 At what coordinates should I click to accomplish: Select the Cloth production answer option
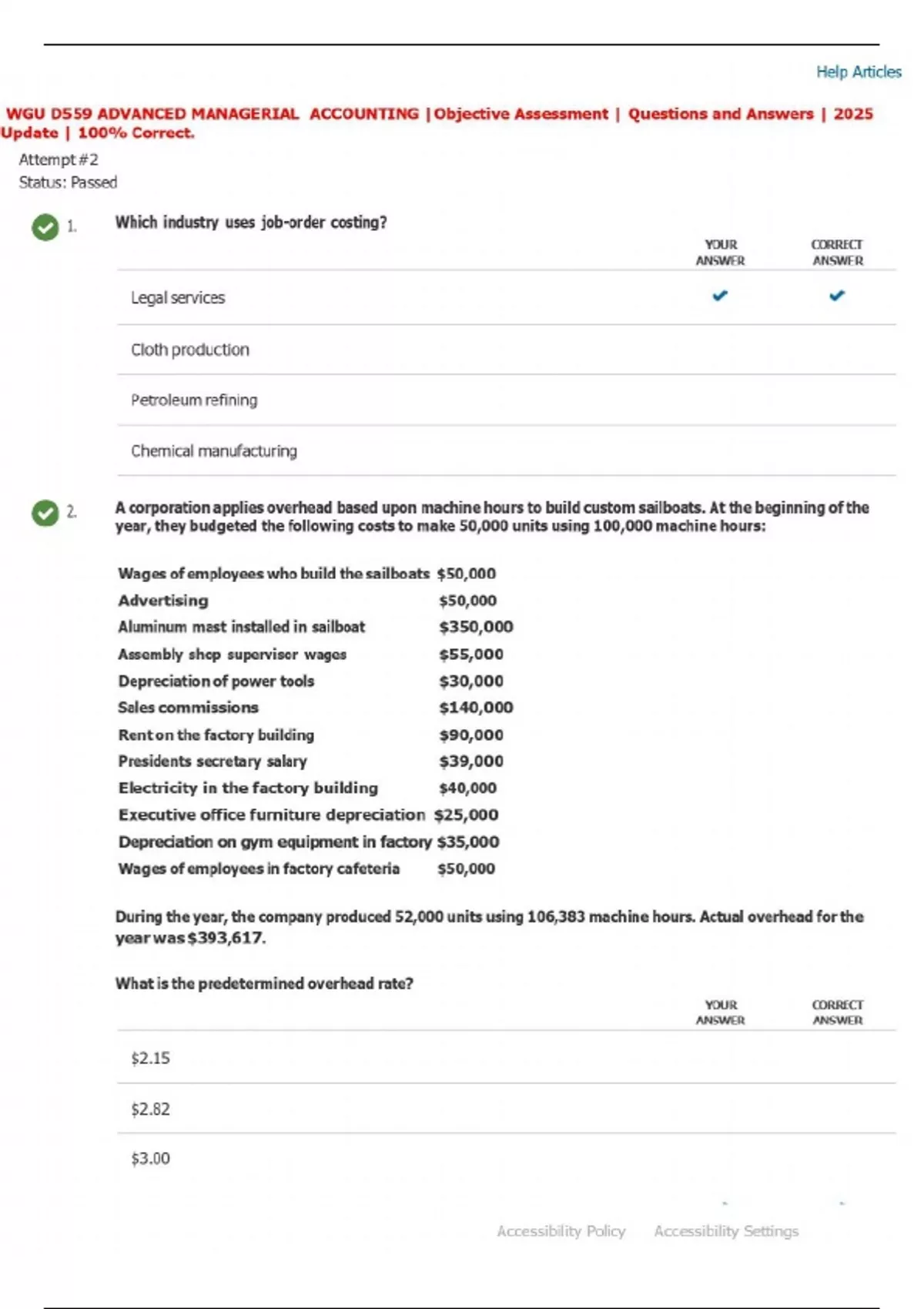[x=190, y=350]
